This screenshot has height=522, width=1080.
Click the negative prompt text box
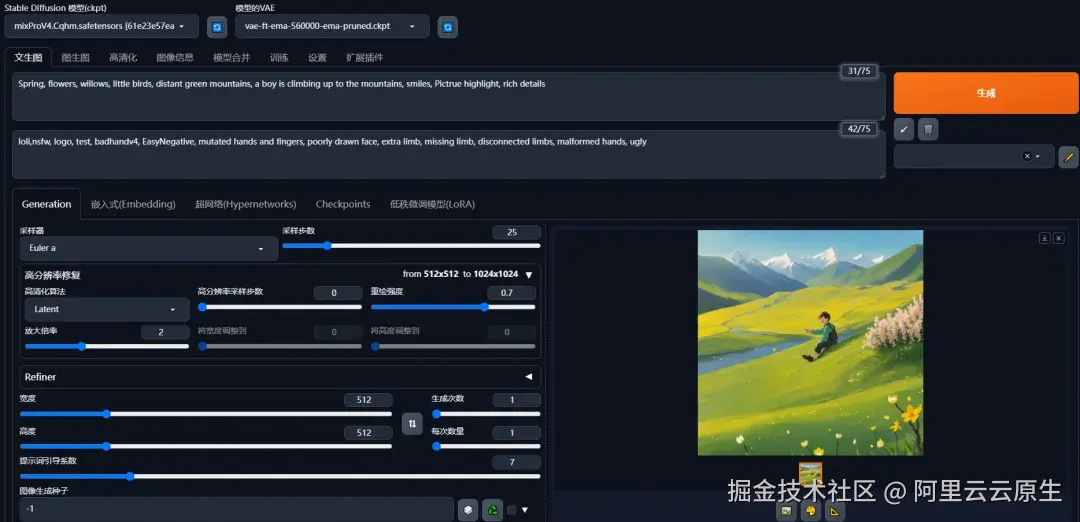click(x=449, y=154)
